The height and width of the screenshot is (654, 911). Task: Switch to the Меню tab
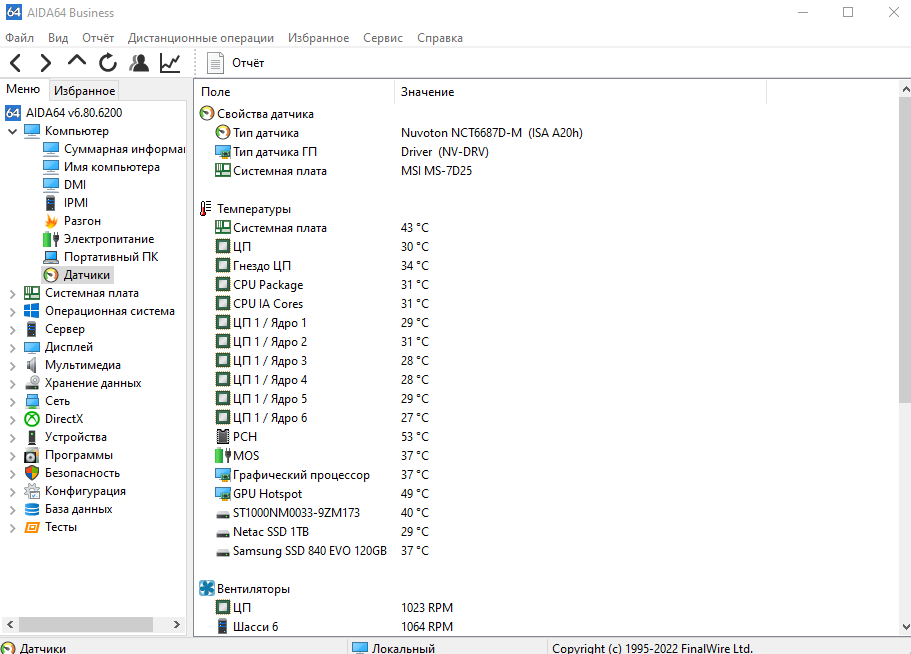pyautogui.click(x=23, y=89)
